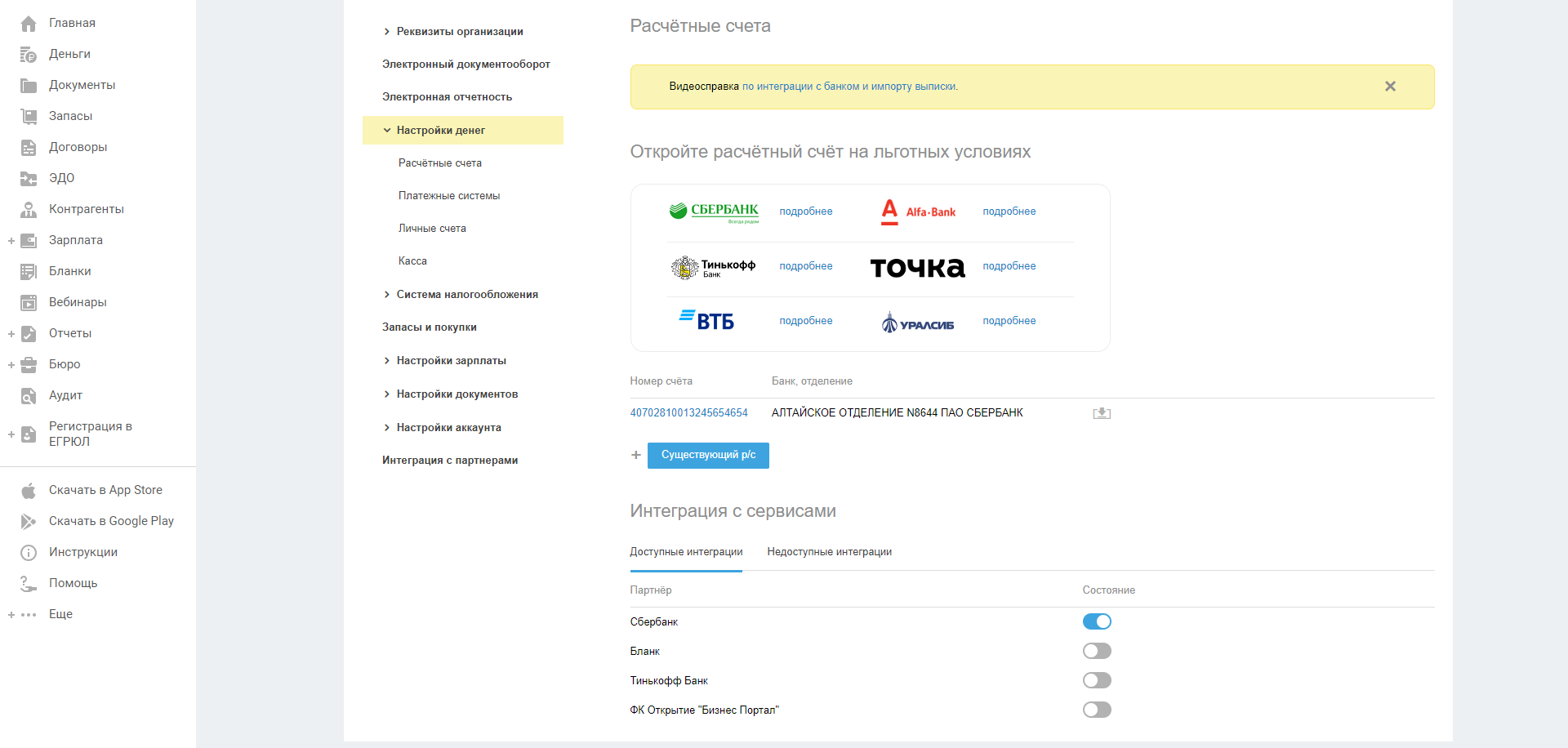Open Вебинары via its sidebar icon
The image size is (1568, 748).
click(29, 303)
